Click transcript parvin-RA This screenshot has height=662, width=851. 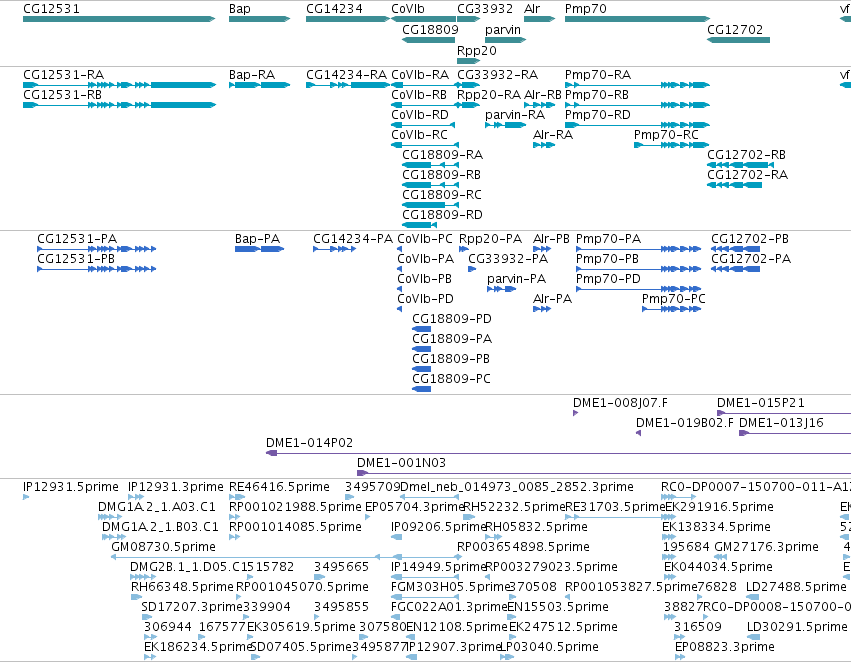pyautogui.click(x=505, y=125)
